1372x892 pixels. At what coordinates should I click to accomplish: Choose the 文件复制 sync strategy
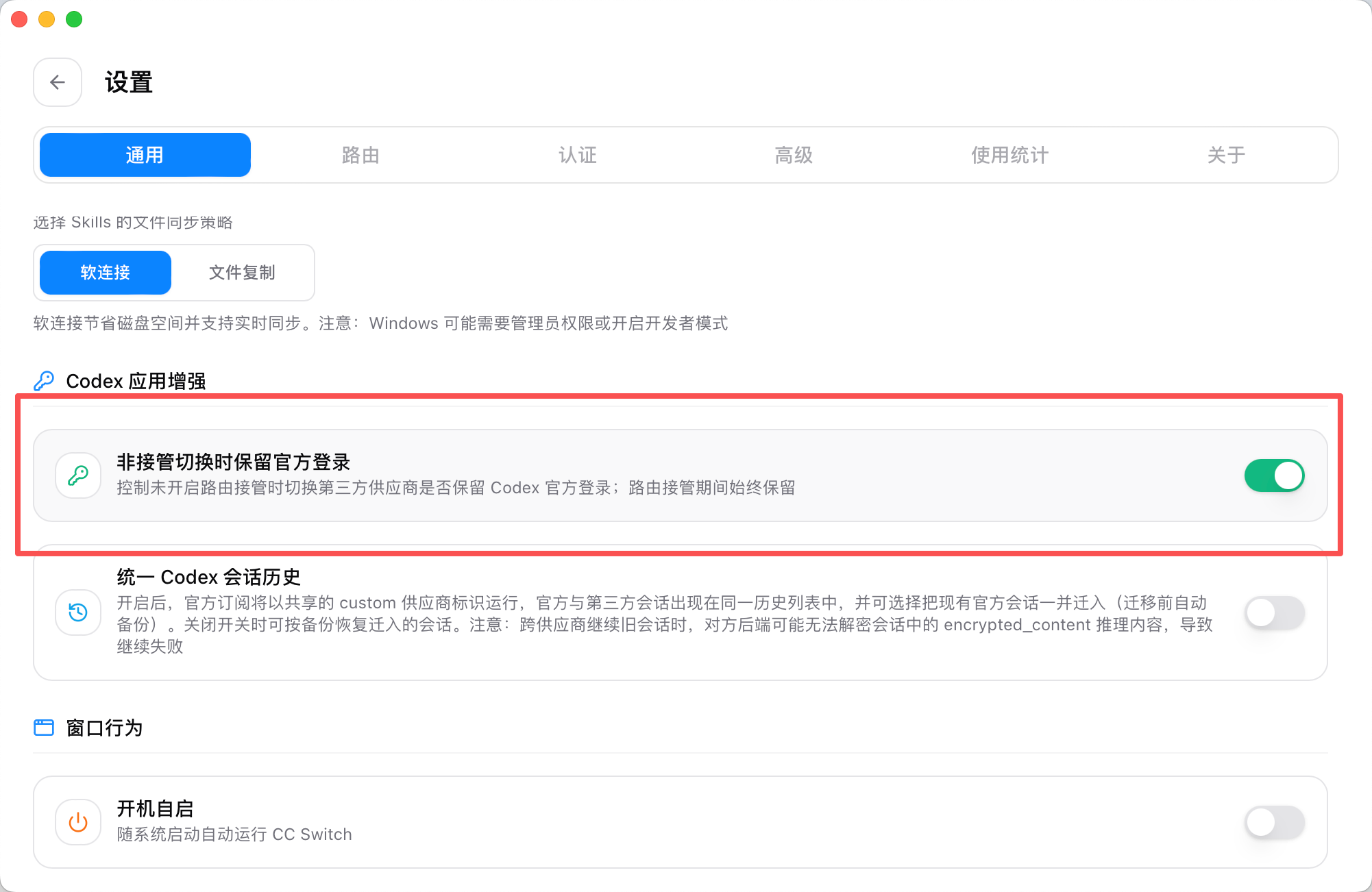[x=242, y=273]
